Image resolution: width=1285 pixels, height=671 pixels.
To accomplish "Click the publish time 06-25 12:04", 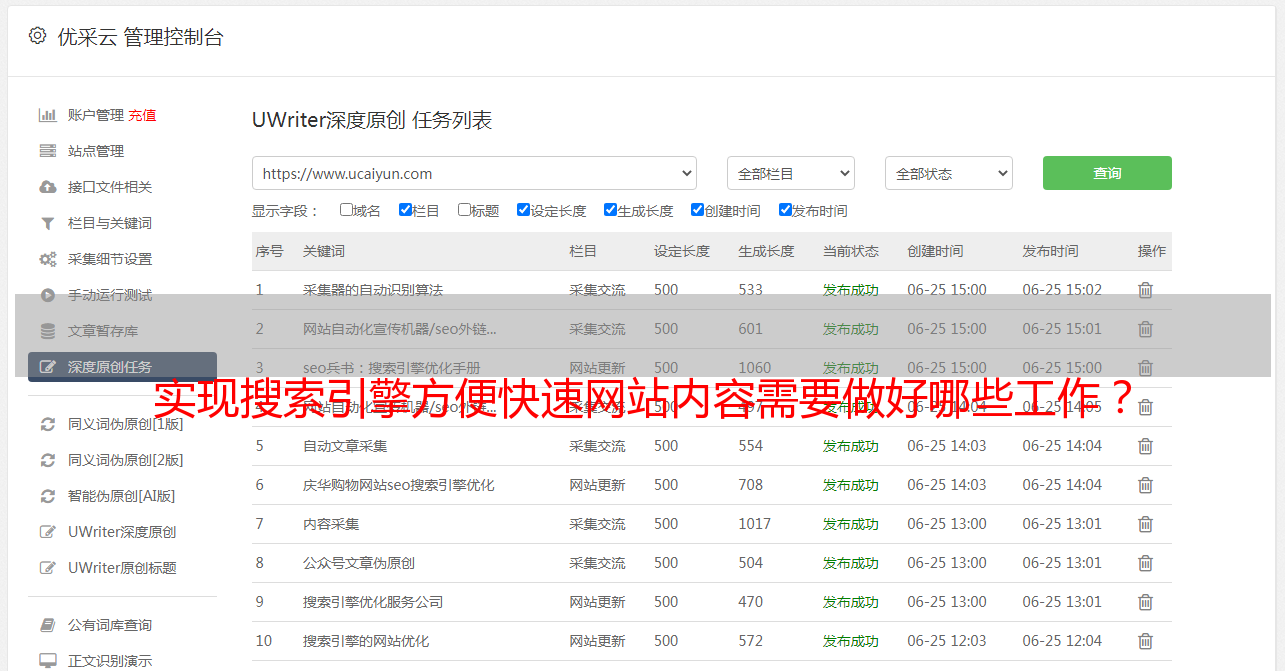I will [x=1062, y=641].
